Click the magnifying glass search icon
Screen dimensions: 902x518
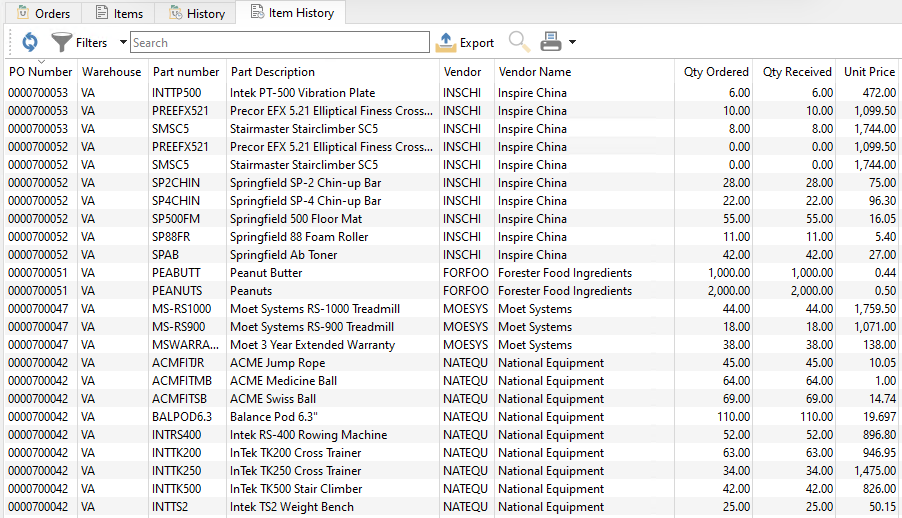tap(519, 42)
